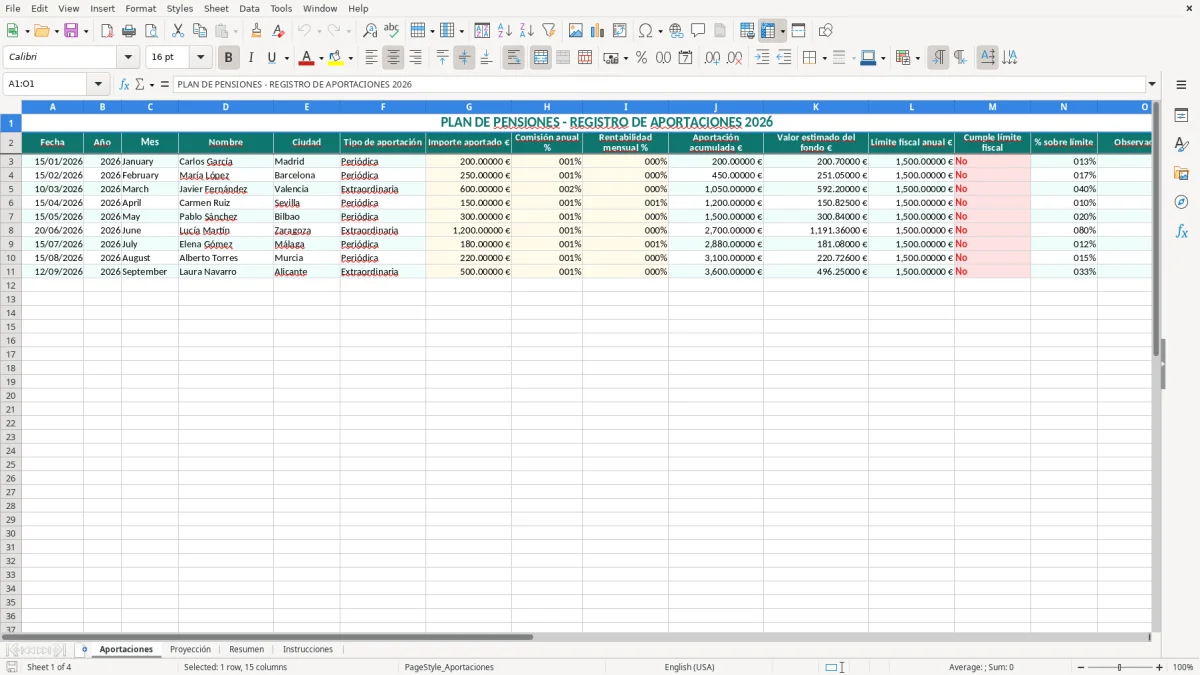The height and width of the screenshot is (675, 1200).
Task: Click the AutoFilter funnel icon
Action: [548, 31]
